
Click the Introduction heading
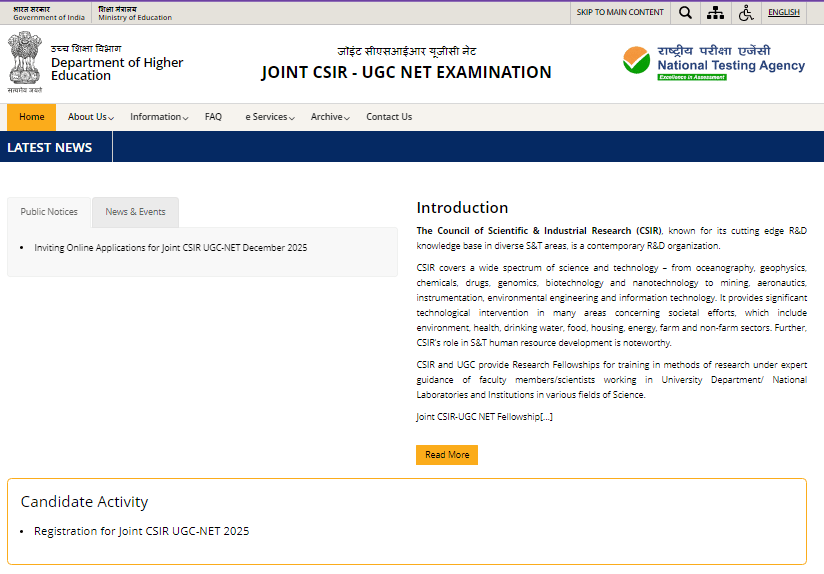462,208
